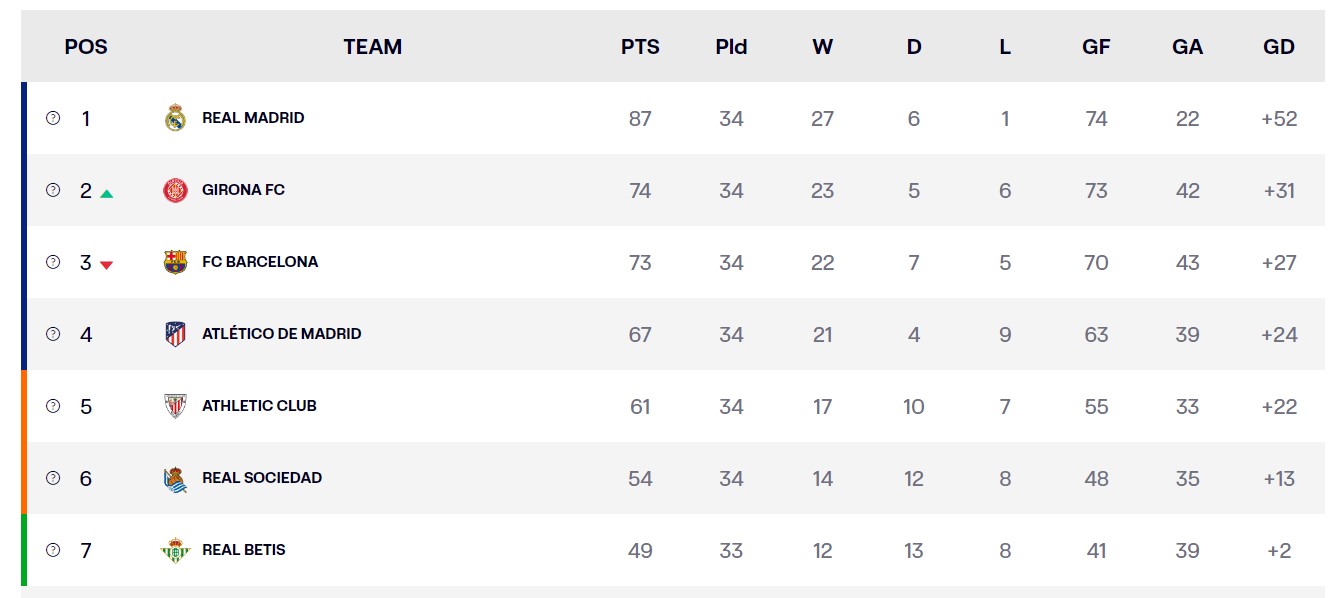Click the Real Madrid club crest
Viewport: 1339px width, 598px height.
pos(175,118)
